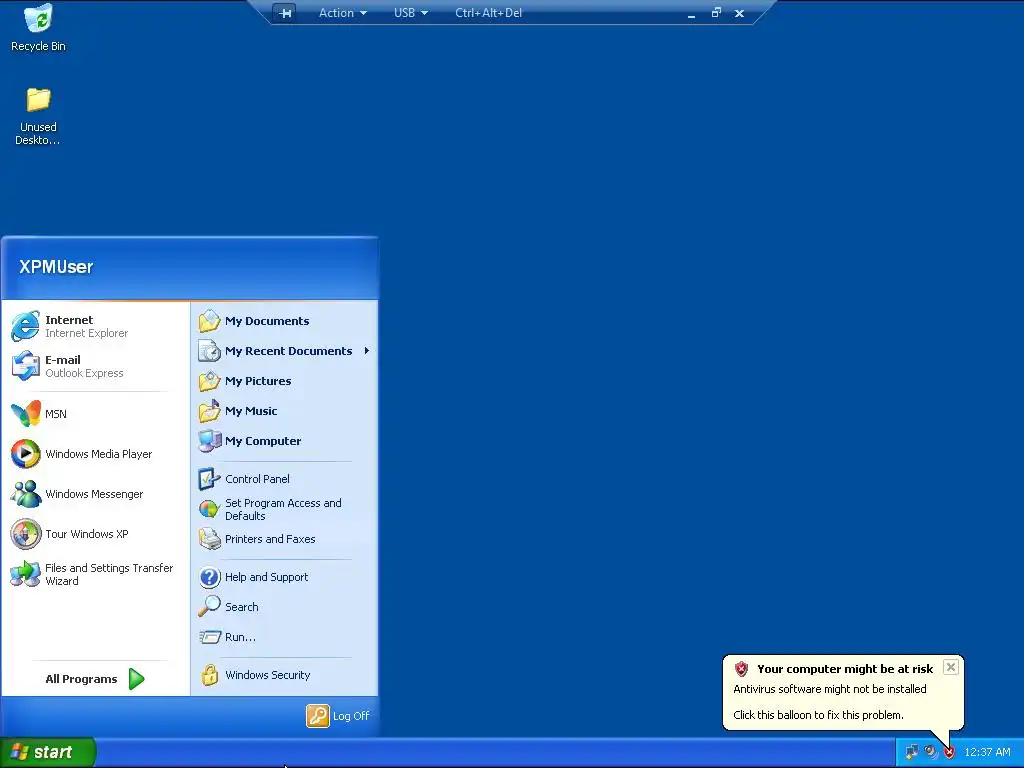Click the My Recent Documents icon
This screenshot has width=1024, height=768.
pyautogui.click(x=210, y=351)
